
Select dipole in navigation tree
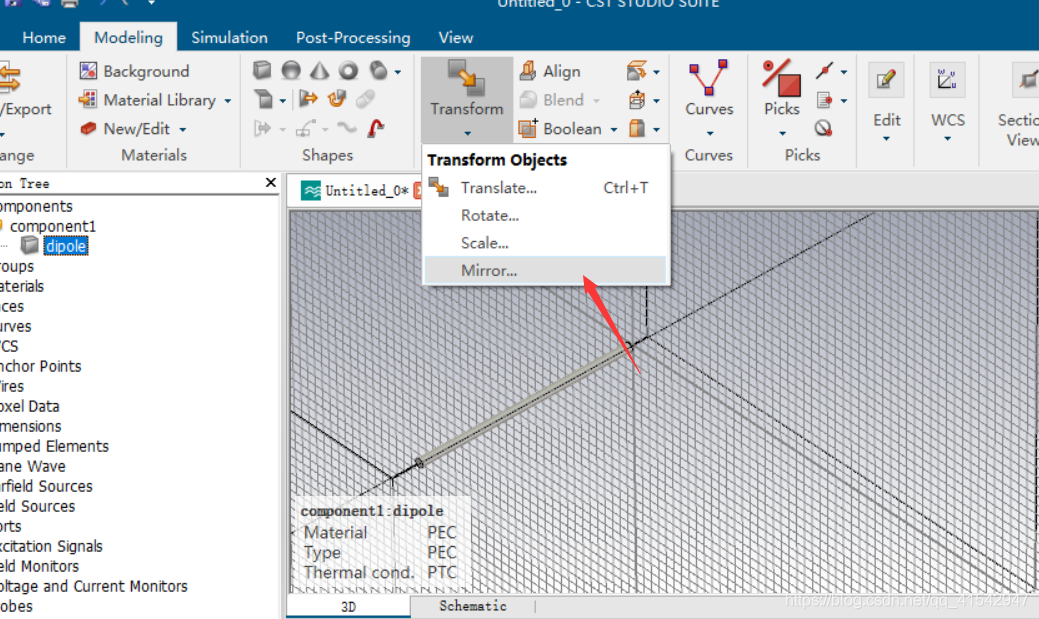tap(66, 246)
